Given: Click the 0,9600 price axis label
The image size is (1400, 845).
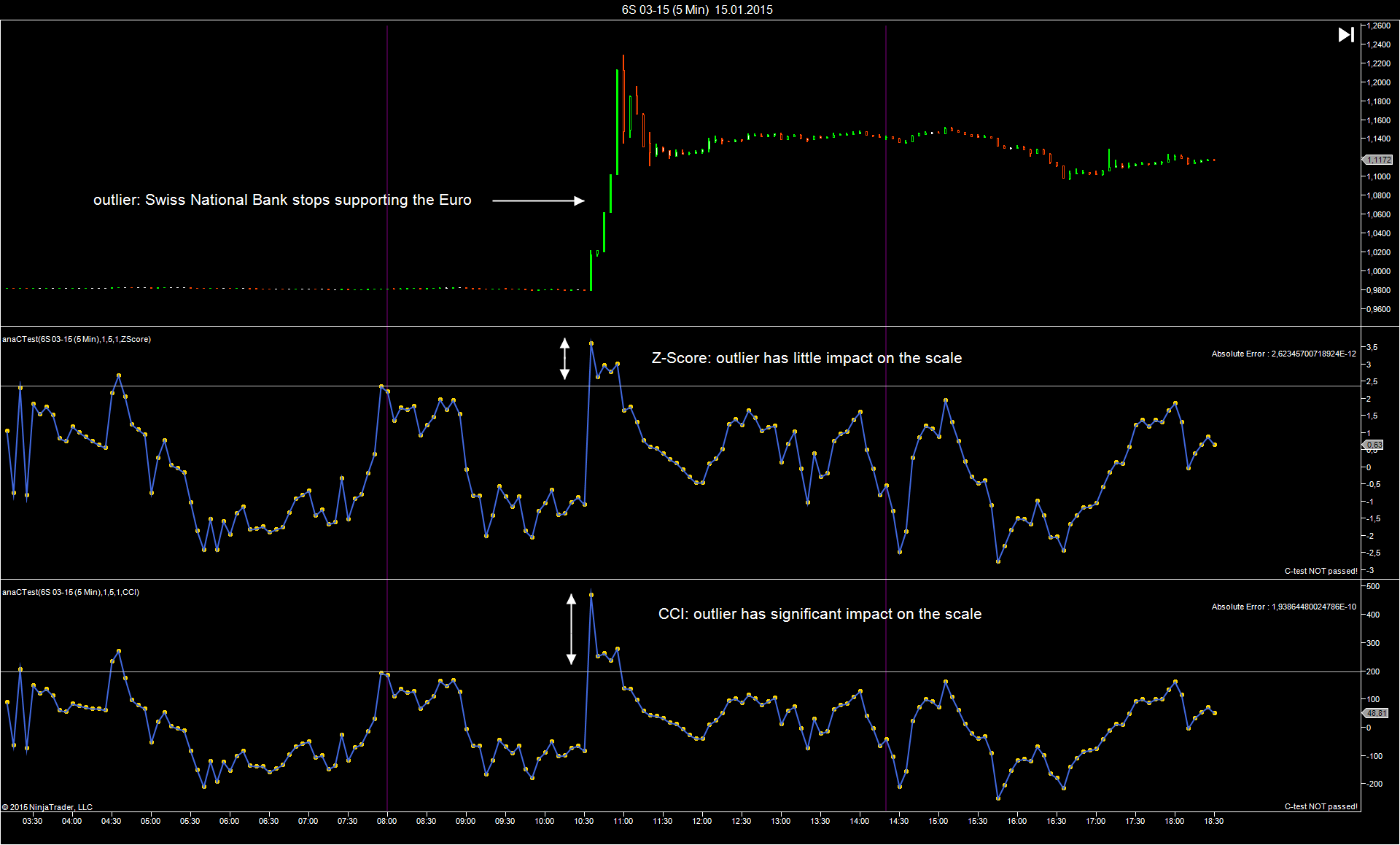Looking at the screenshot, I should 1378,309.
